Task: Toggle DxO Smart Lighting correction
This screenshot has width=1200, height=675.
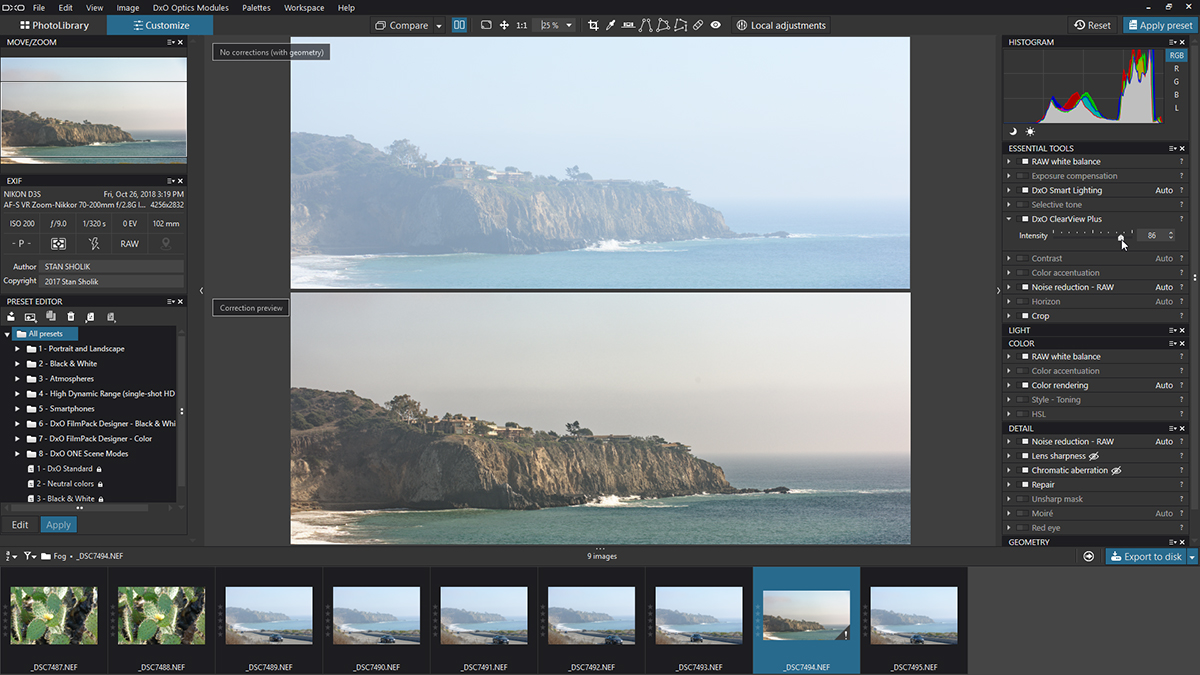Action: click(x=1023, y=190)
